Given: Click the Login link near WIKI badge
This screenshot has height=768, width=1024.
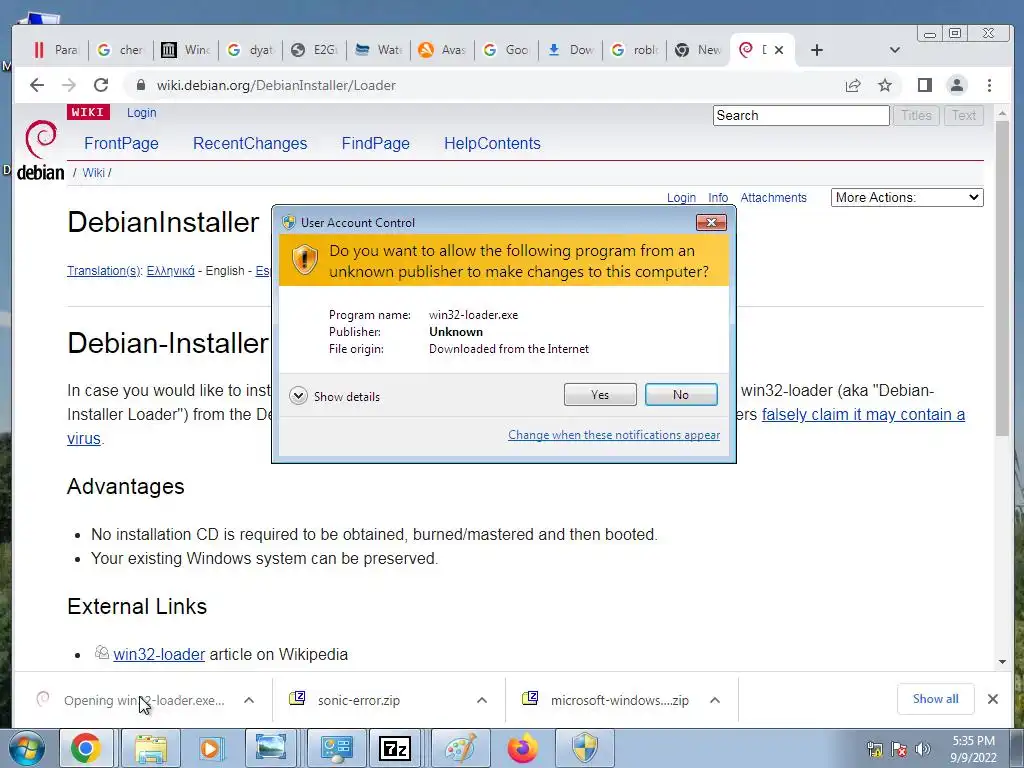Looking at the screenshot, I should pyautogui.click(x=142, y=112).
